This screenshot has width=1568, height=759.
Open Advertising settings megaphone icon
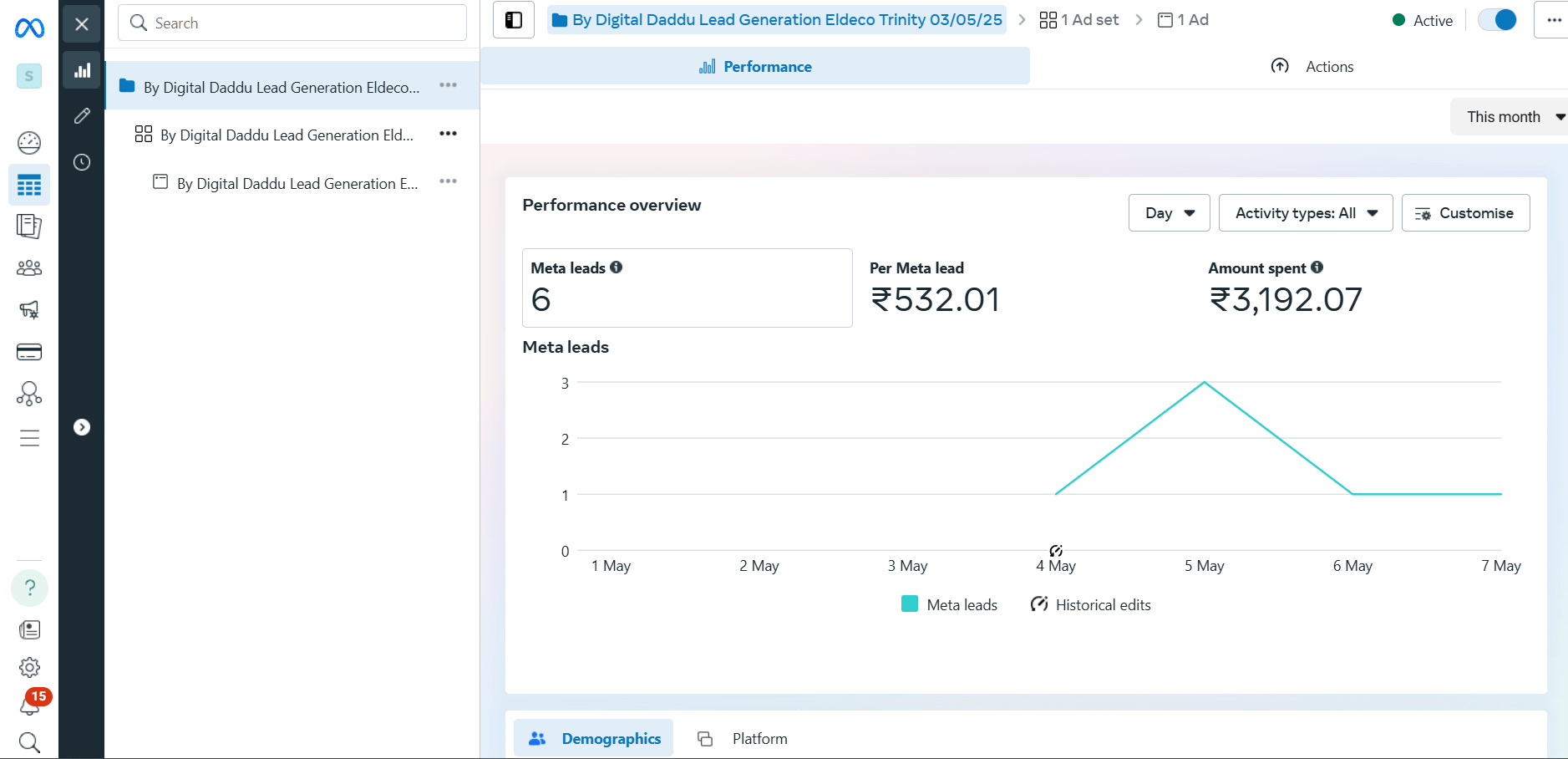(x=29, y=309)
